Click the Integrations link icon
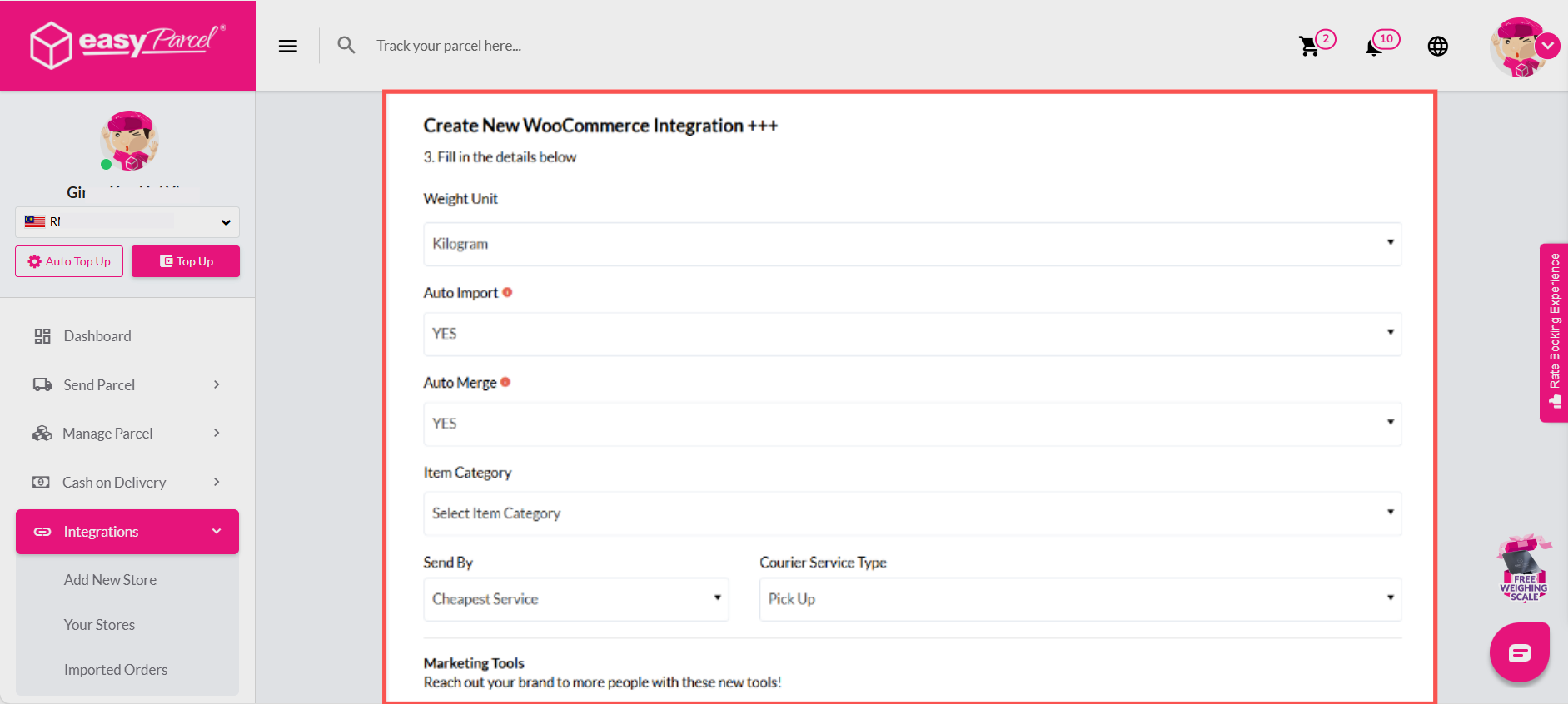Image resolution: width=1568 pixels, height=704 pixels. (42, 532)
